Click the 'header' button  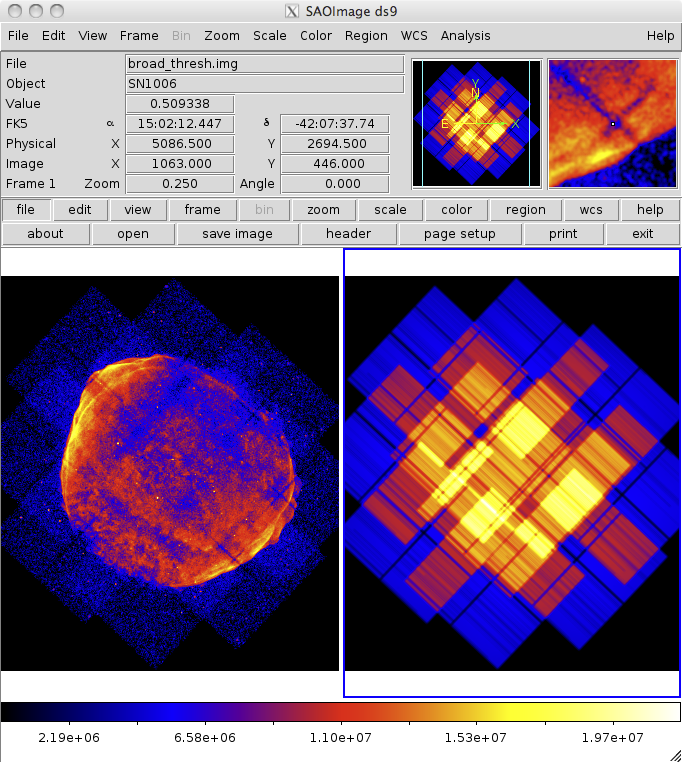click(x=348, y=234)
